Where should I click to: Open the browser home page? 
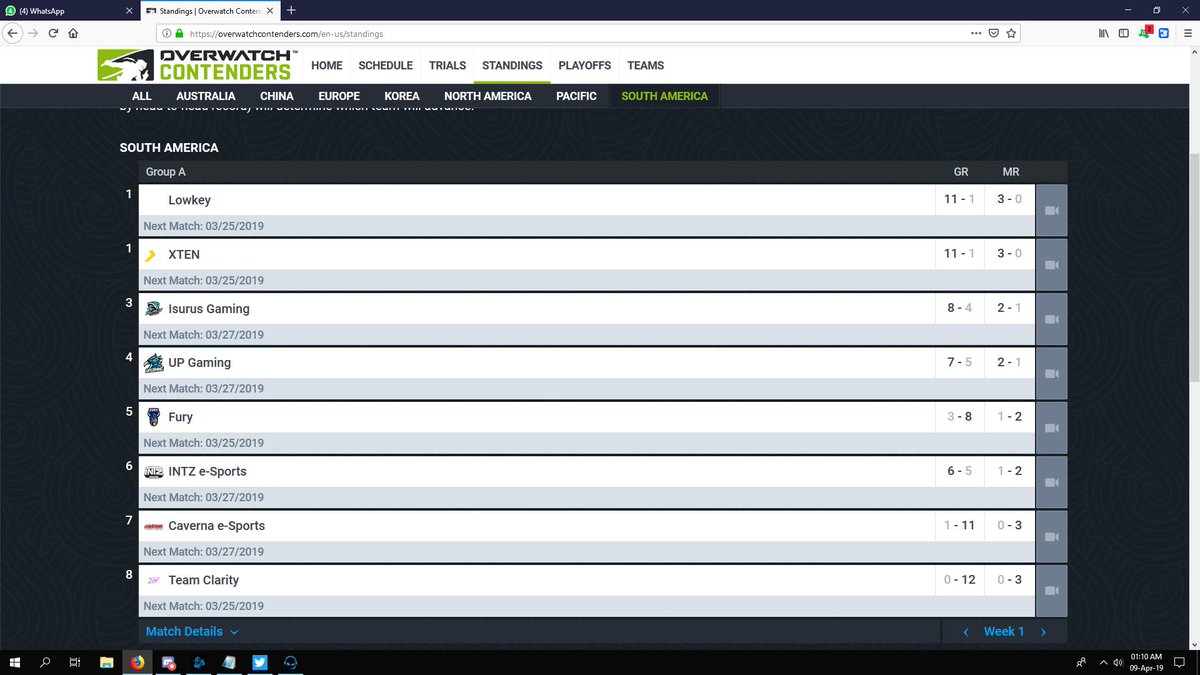74,33
